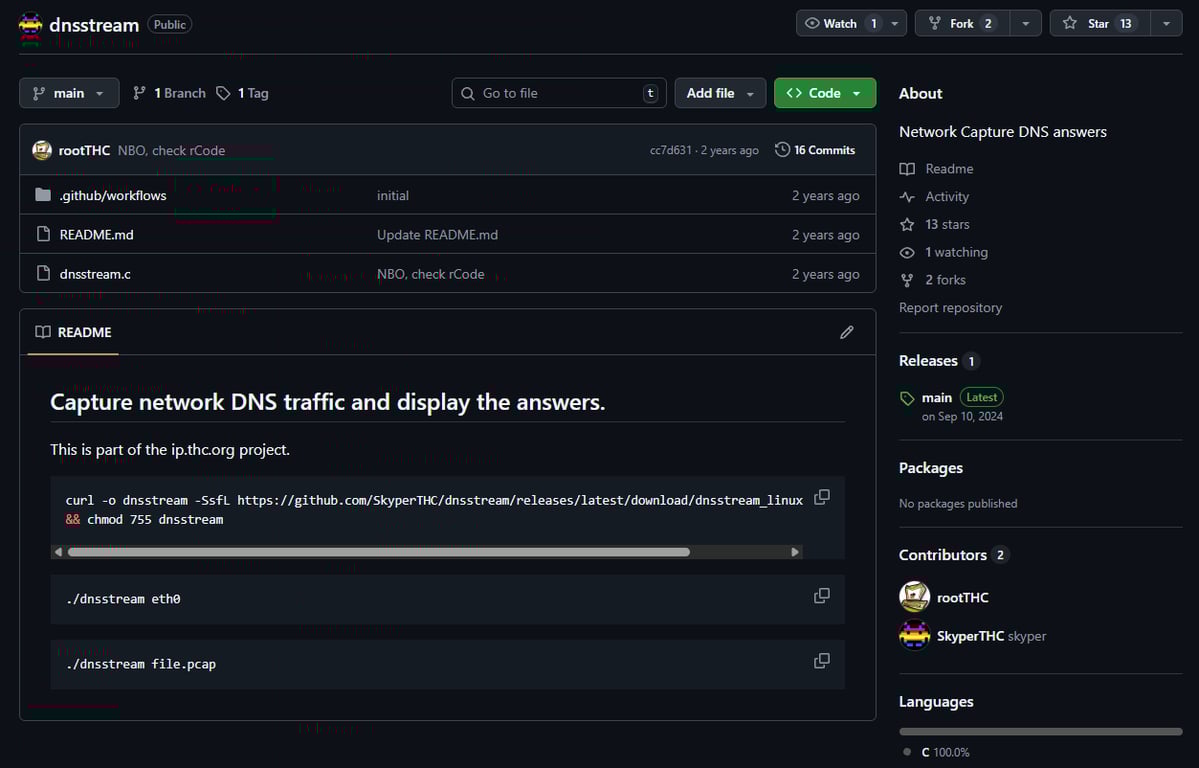Click rootTHC's avatar in the commit header

point(41,149)
